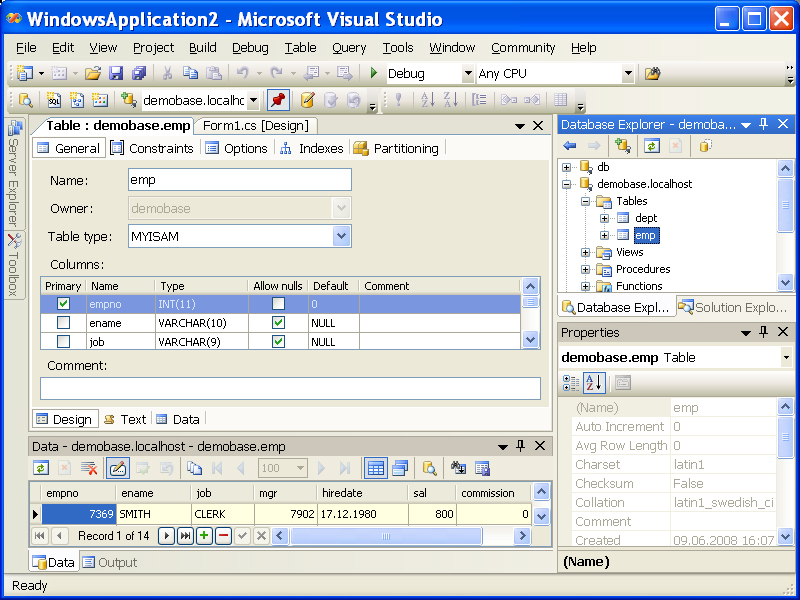Open the Table type MYISAM dropdown
The image size is (800, 600).
(341, 236)
